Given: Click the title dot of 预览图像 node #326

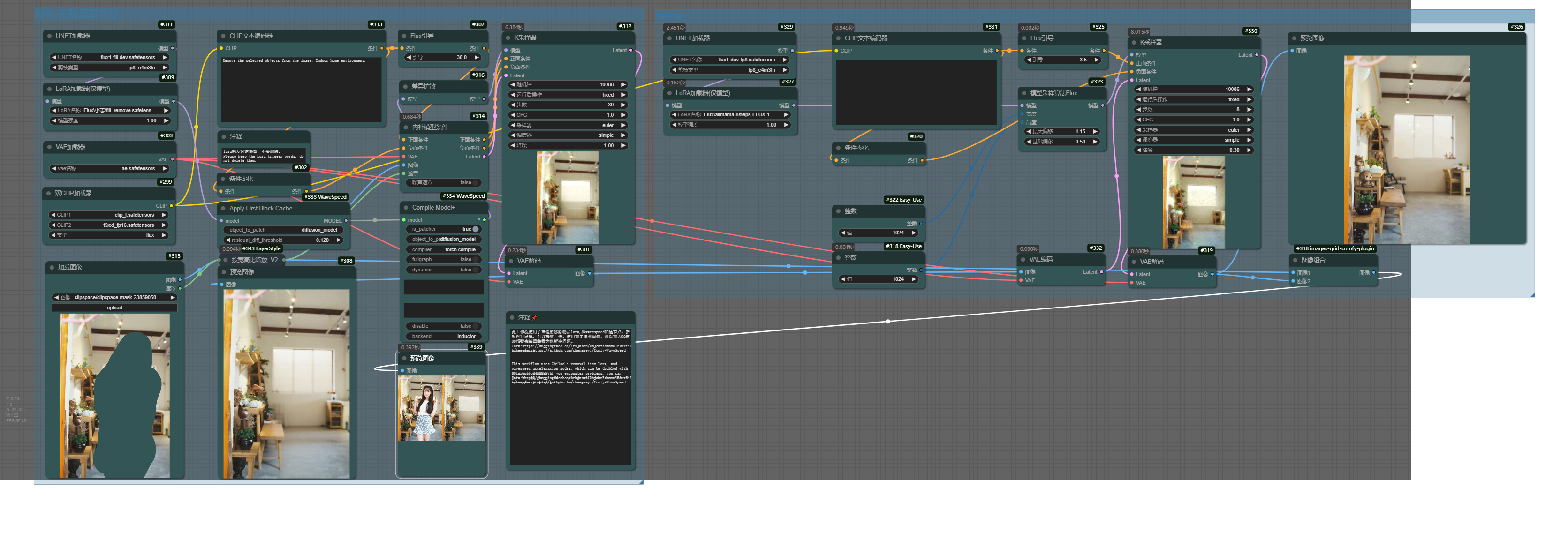Looking at the screenshot, I should tap(1294, 38).
